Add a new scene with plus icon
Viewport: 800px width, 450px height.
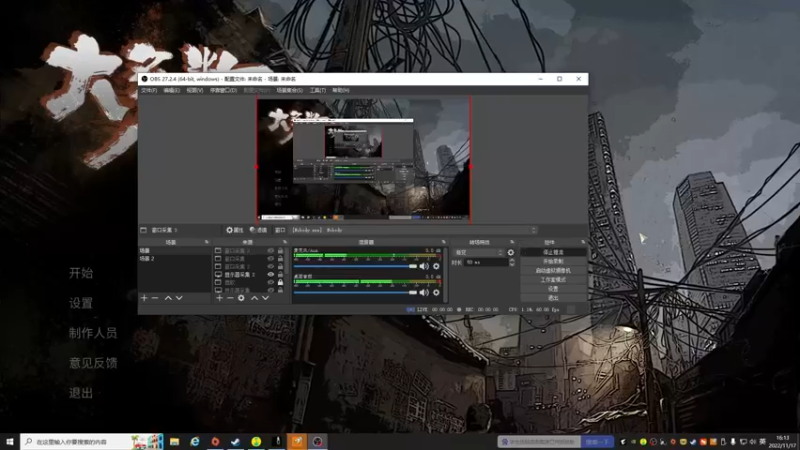click(143, 298)
